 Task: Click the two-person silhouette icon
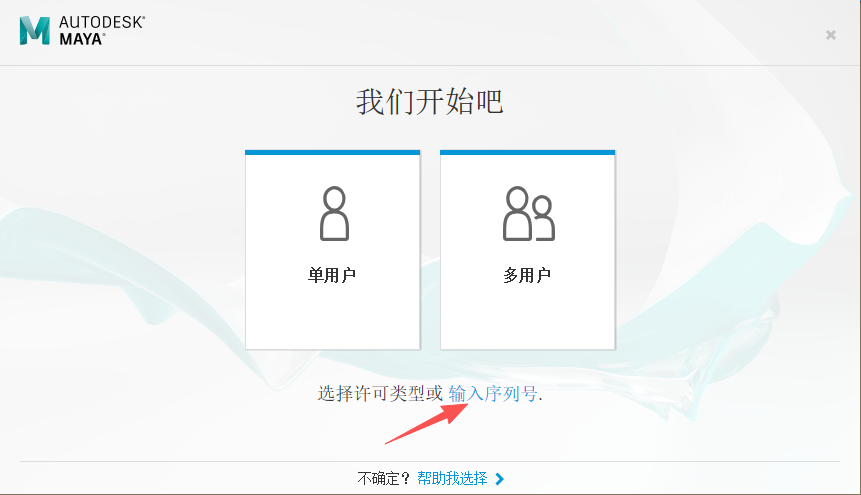[529, 214]
